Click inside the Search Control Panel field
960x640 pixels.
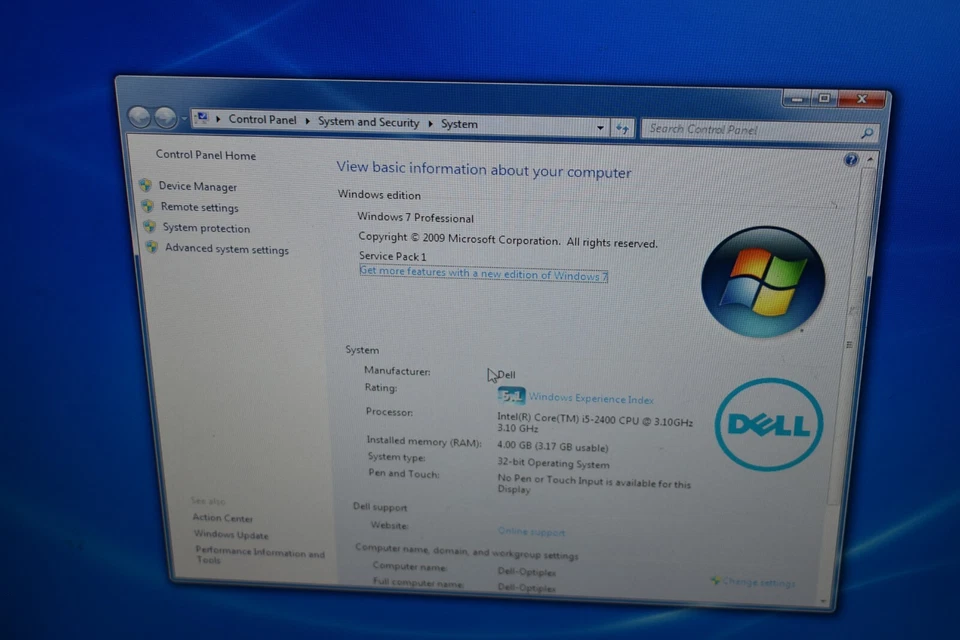tap(740, 131)
